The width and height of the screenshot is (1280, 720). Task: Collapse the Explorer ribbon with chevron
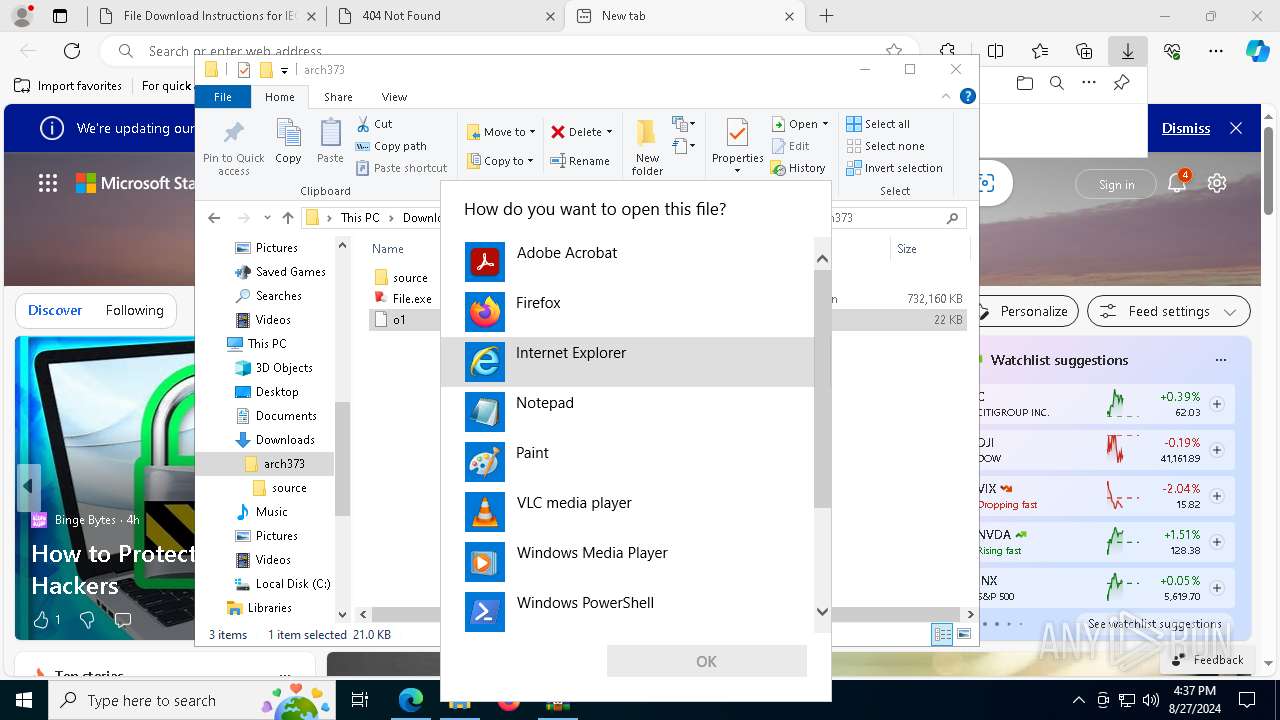[x=946, y=97]
